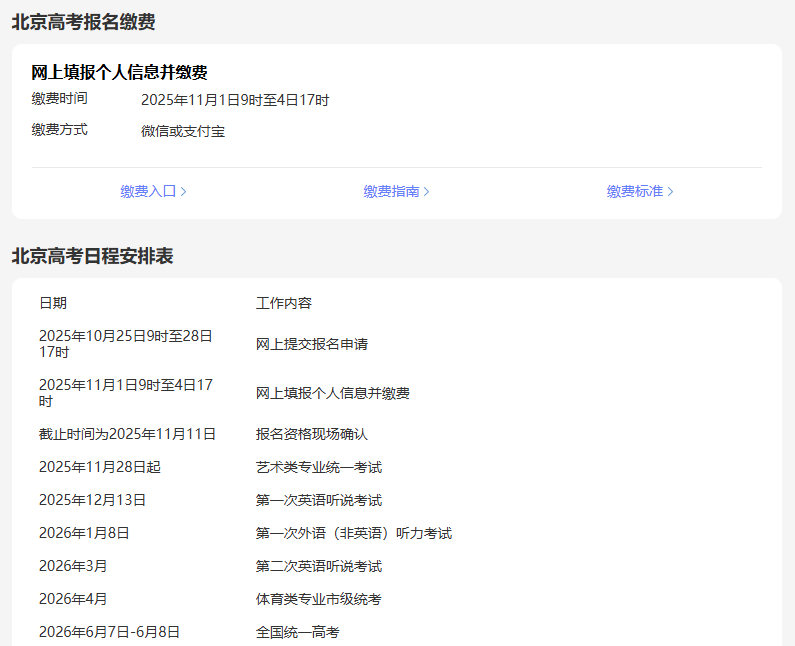Open the 缴费指南 link
The width and height of the screenshot is (795, 646).
click(x=391, y=191)
